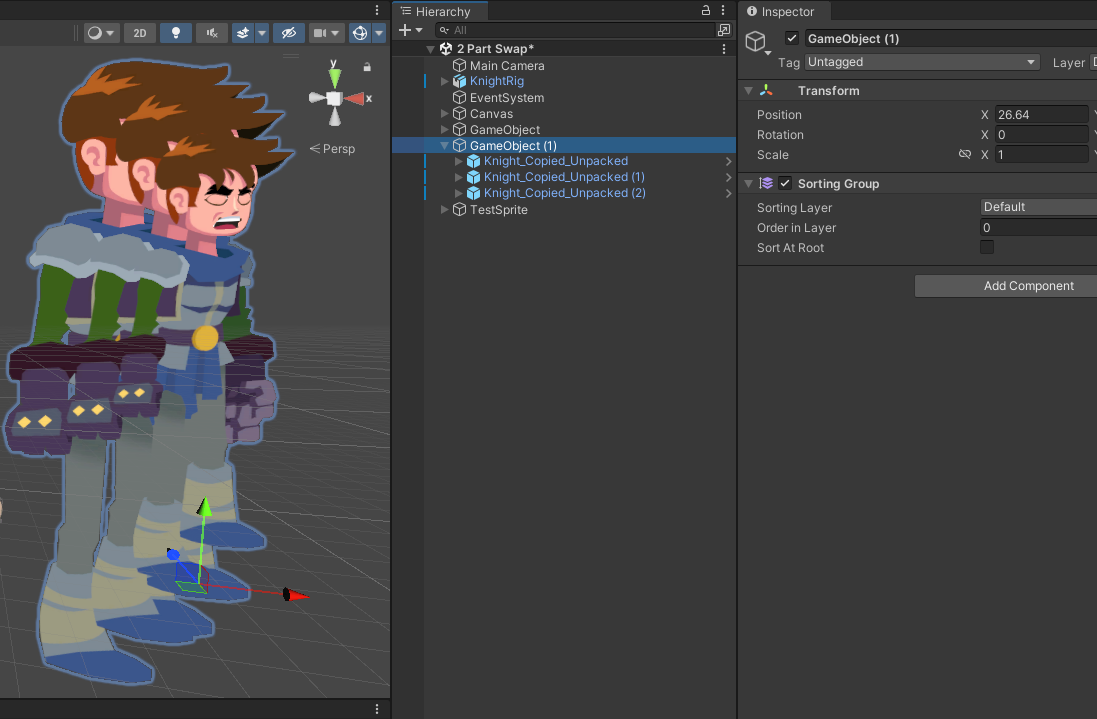Open 2 Part Swap scene options menu
The height and width of the screenshot is (719, 1097).
coord(724,49)
